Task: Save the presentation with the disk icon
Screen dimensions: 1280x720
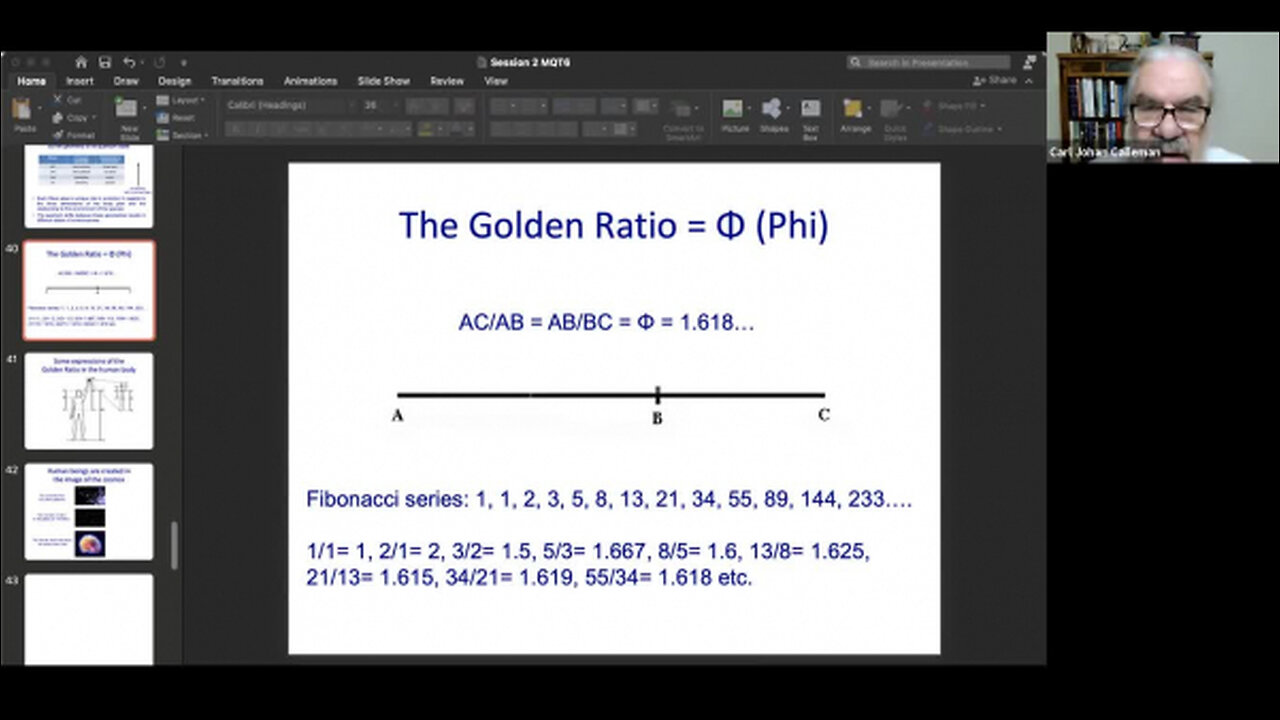Action: click(105, 62)
